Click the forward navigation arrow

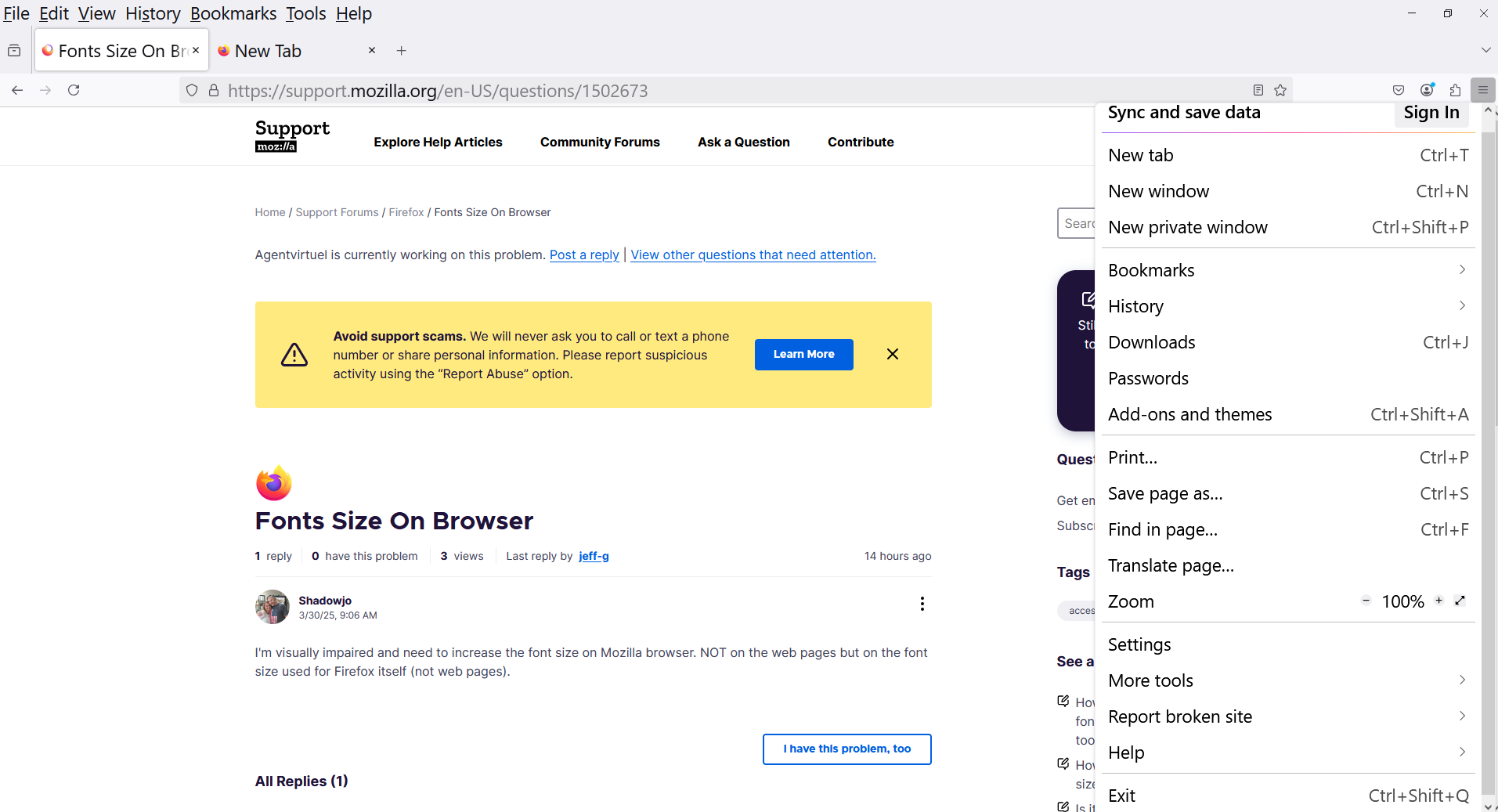pyautogui.click(x=45, y=90)
